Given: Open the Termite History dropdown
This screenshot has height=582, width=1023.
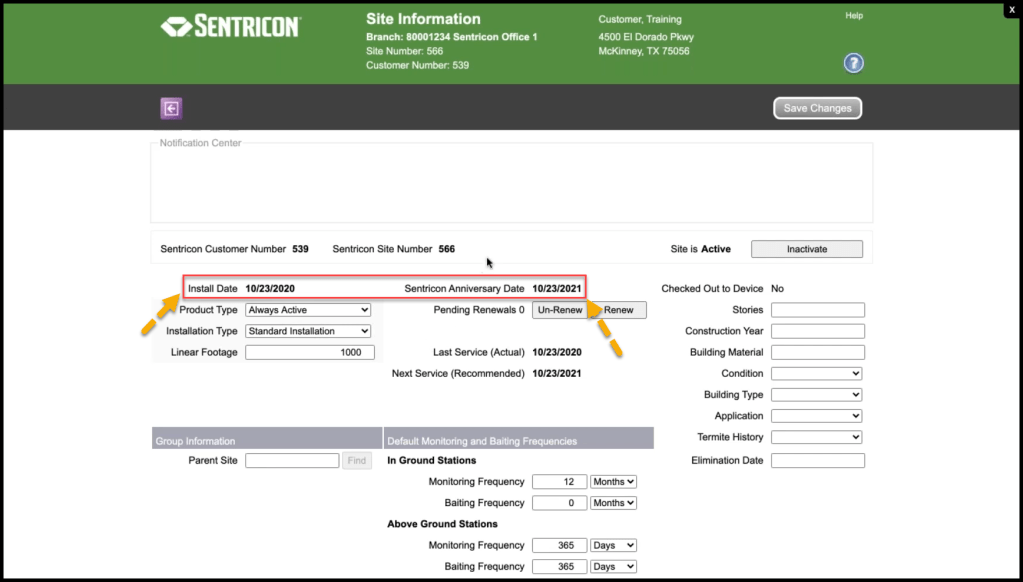Looking at the screenshot, I should point(817,437).
